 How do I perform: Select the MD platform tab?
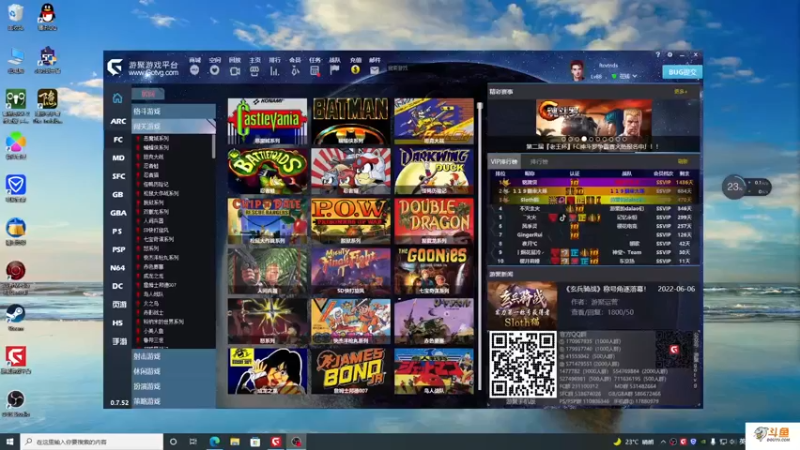[118, 158]
